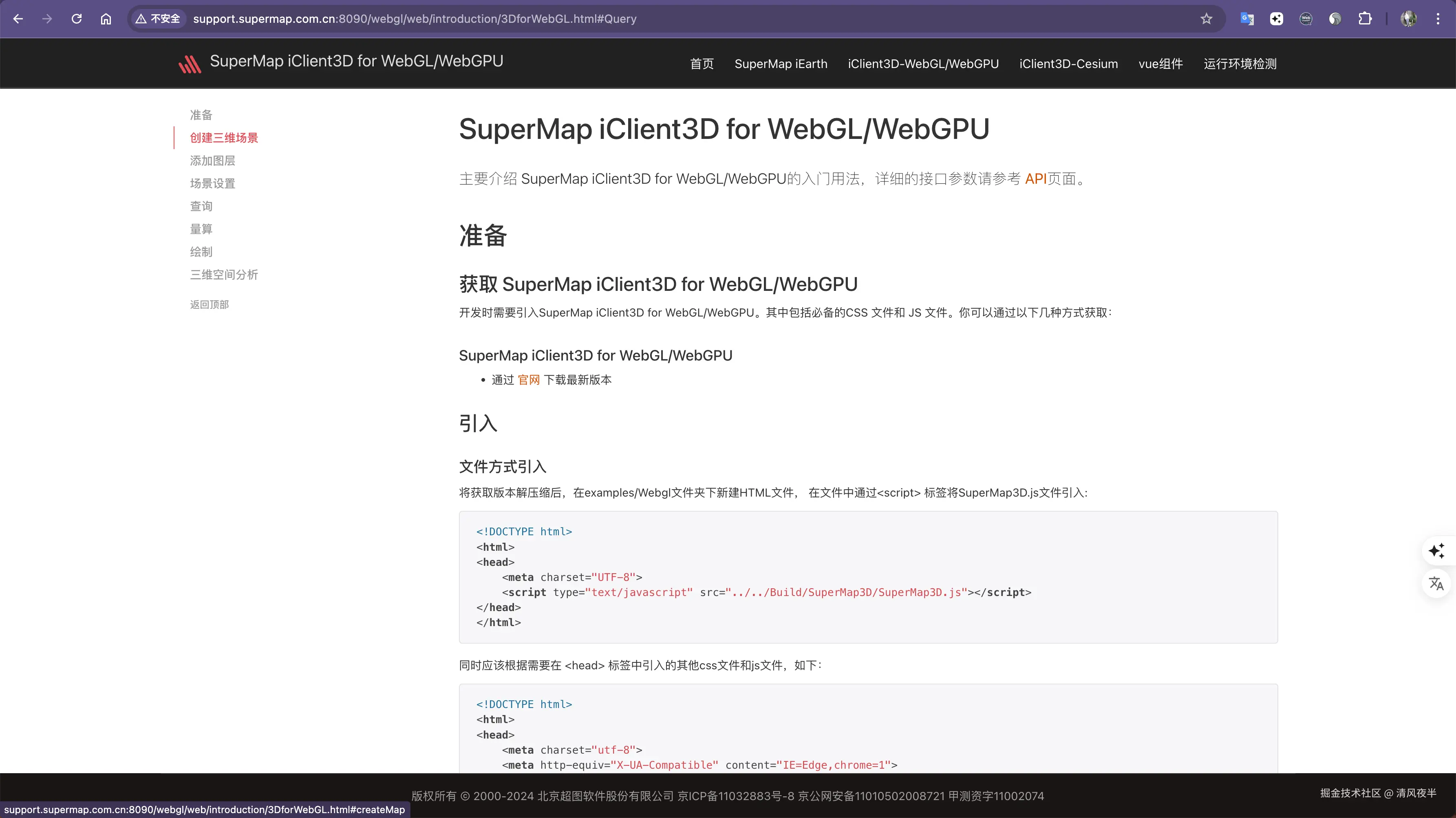Click the browser home icon
The height and width of the screenshot is (818, 1456).
(106, 19)
